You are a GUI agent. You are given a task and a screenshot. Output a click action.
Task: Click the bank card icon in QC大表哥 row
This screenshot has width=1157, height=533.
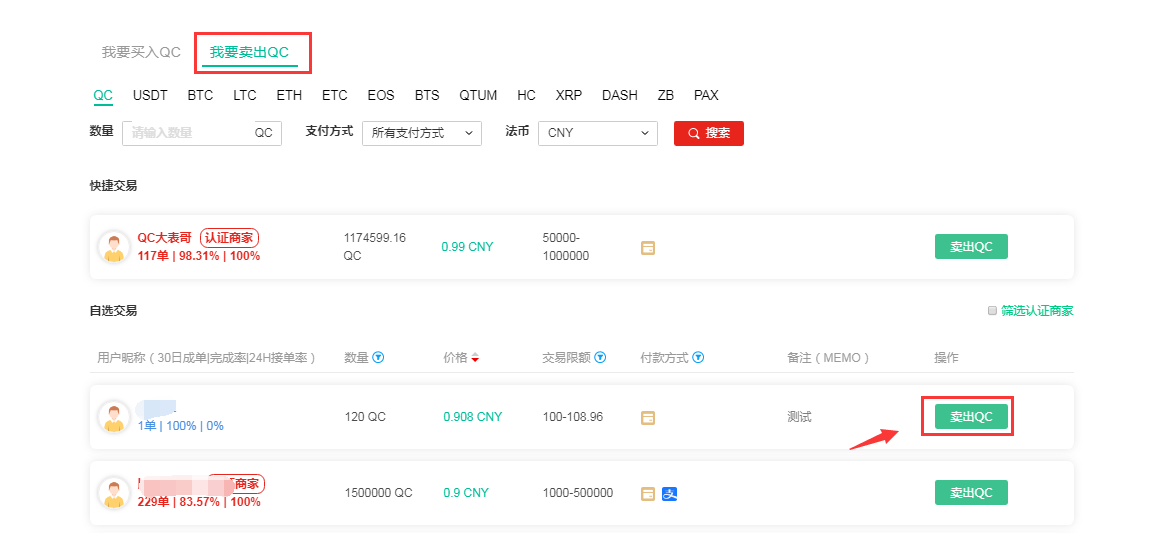(x=648, y=247)
